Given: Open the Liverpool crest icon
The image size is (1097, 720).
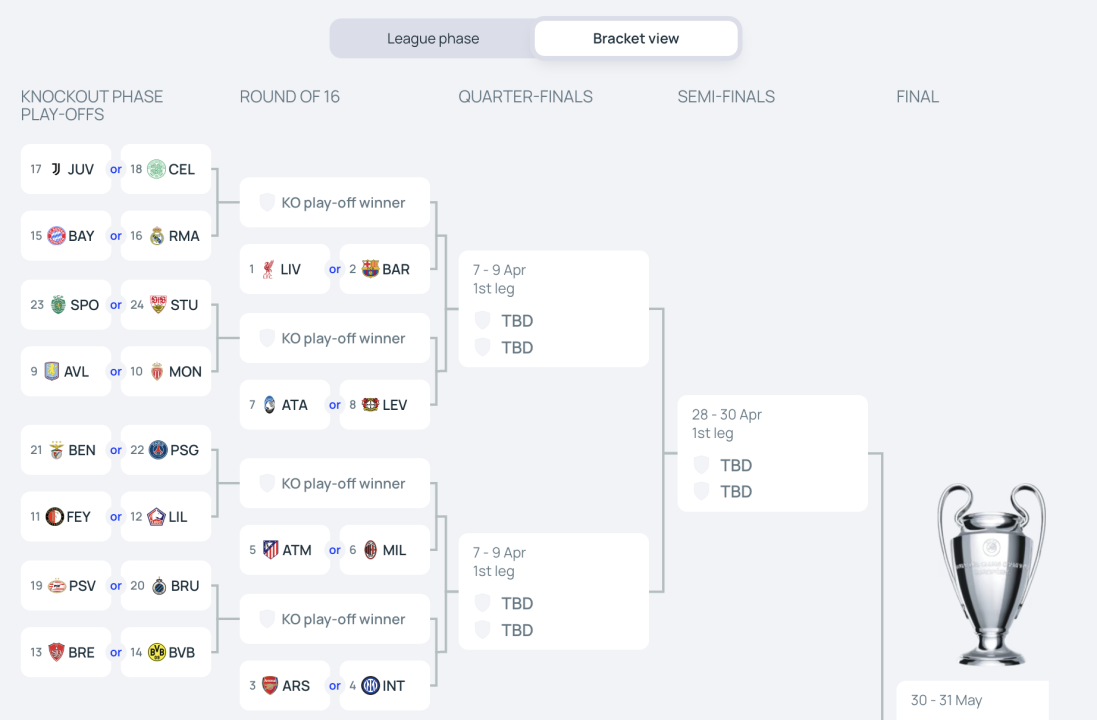Looking at the screenshot, I should point(269,269).
